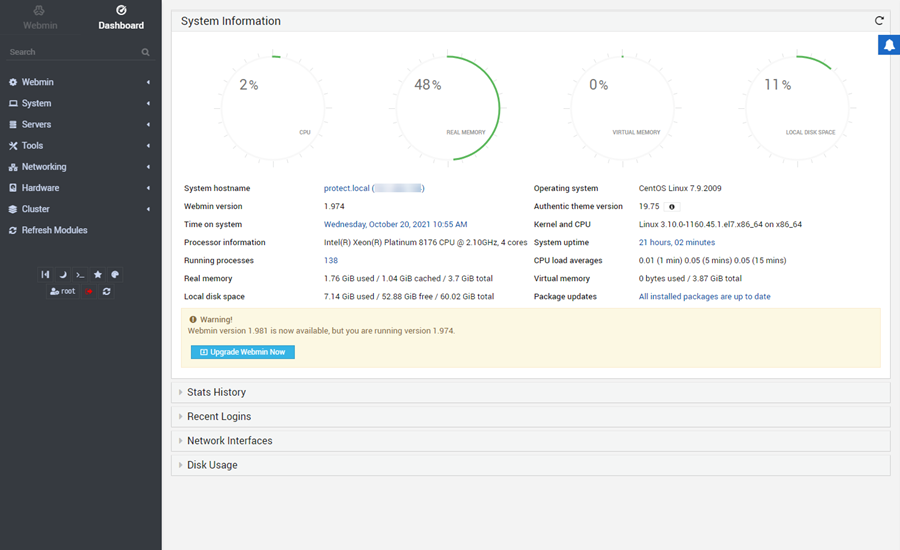Open favorites with the star icon
900x550 pixels.
point(98,274)
